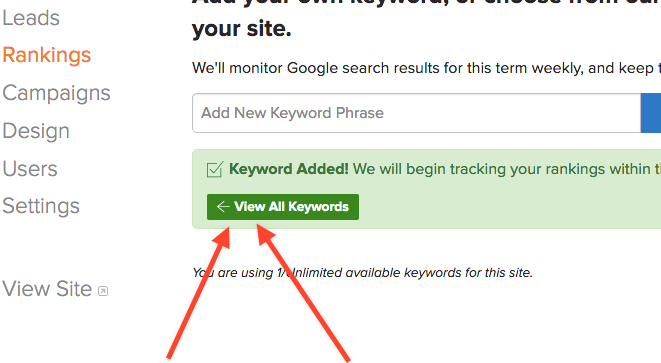Open the Leads section in sidebar
661x363 pixels.
click(31, 18)
